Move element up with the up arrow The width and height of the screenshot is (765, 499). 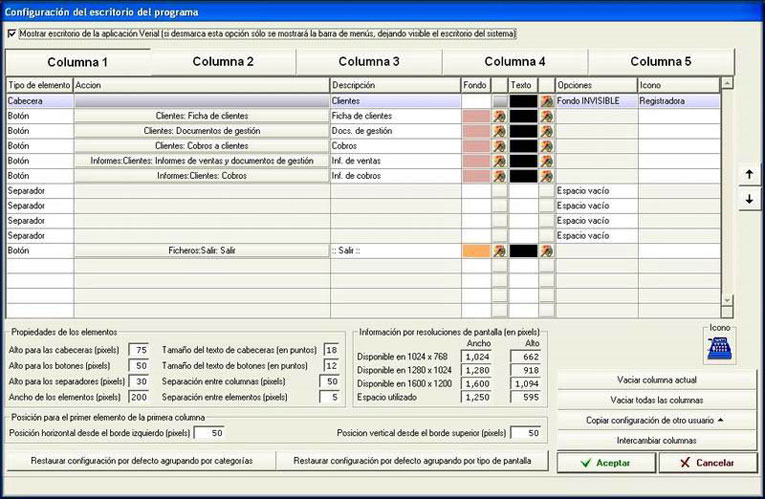[x=749, y=175]
